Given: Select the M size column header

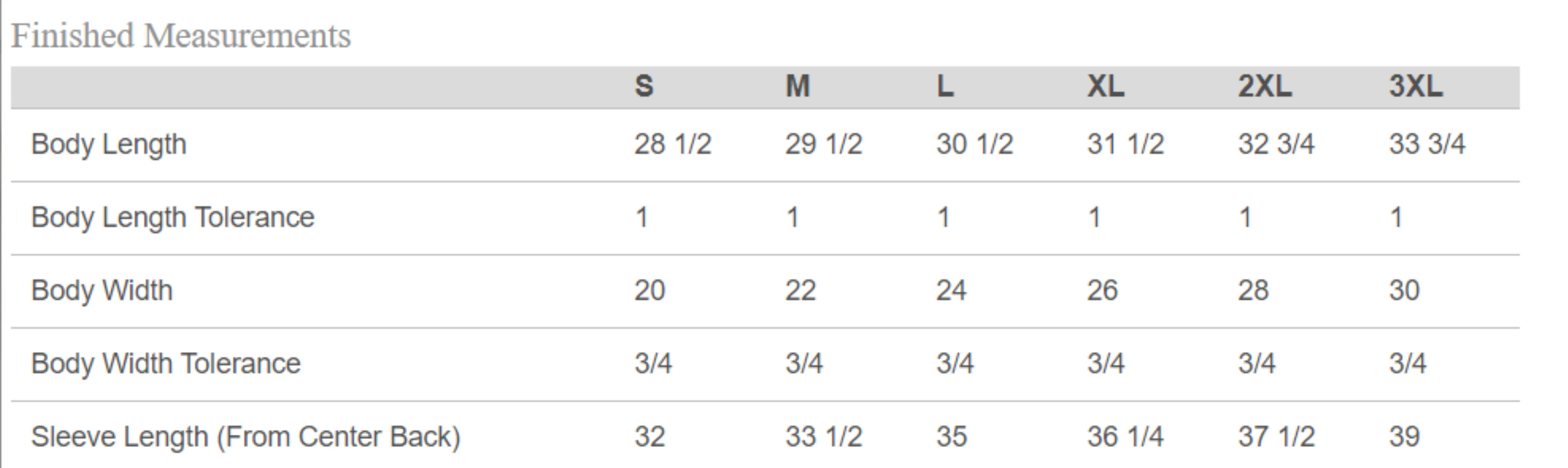Looking at the screenshot, I should pos(797,86).
